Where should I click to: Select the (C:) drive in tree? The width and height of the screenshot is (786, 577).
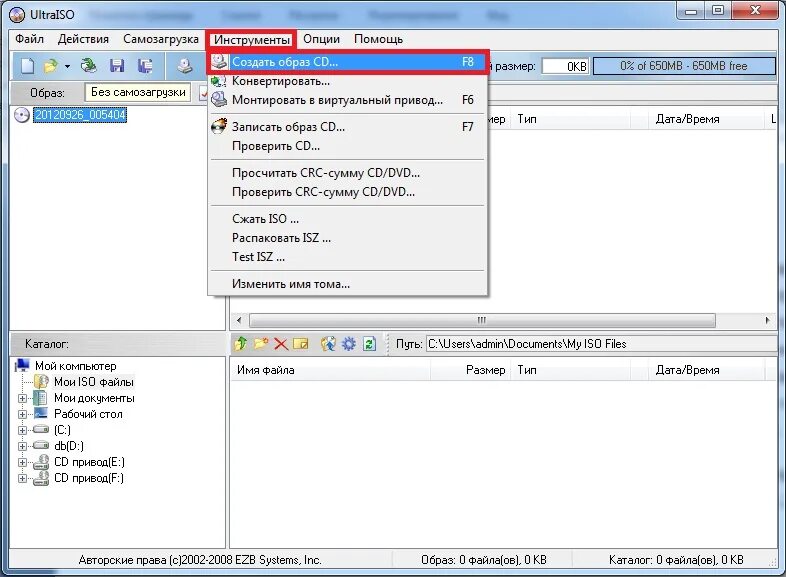[62, 430]
